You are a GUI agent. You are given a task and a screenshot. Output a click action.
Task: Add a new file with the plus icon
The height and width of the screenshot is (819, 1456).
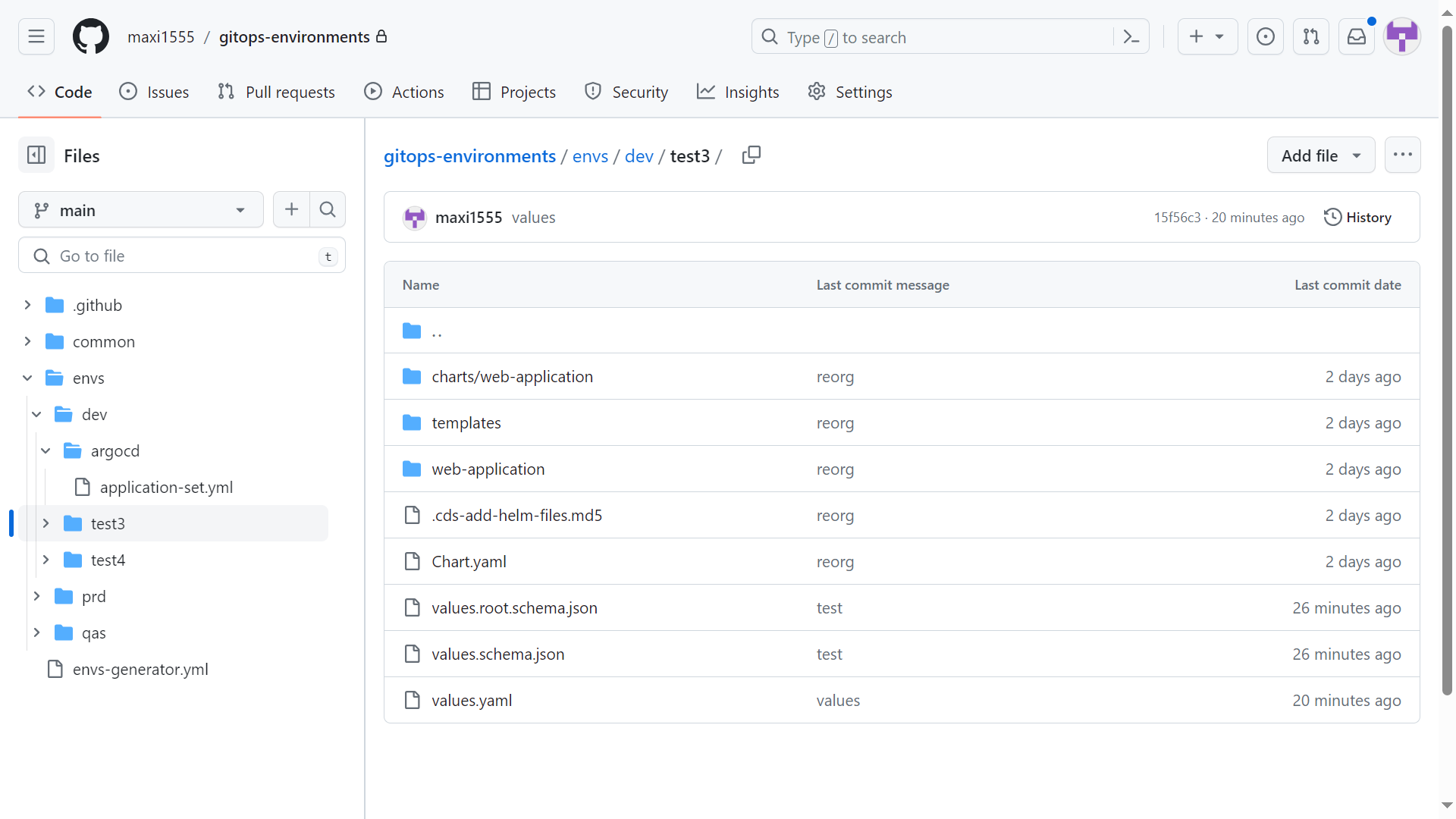coord(291,210)
